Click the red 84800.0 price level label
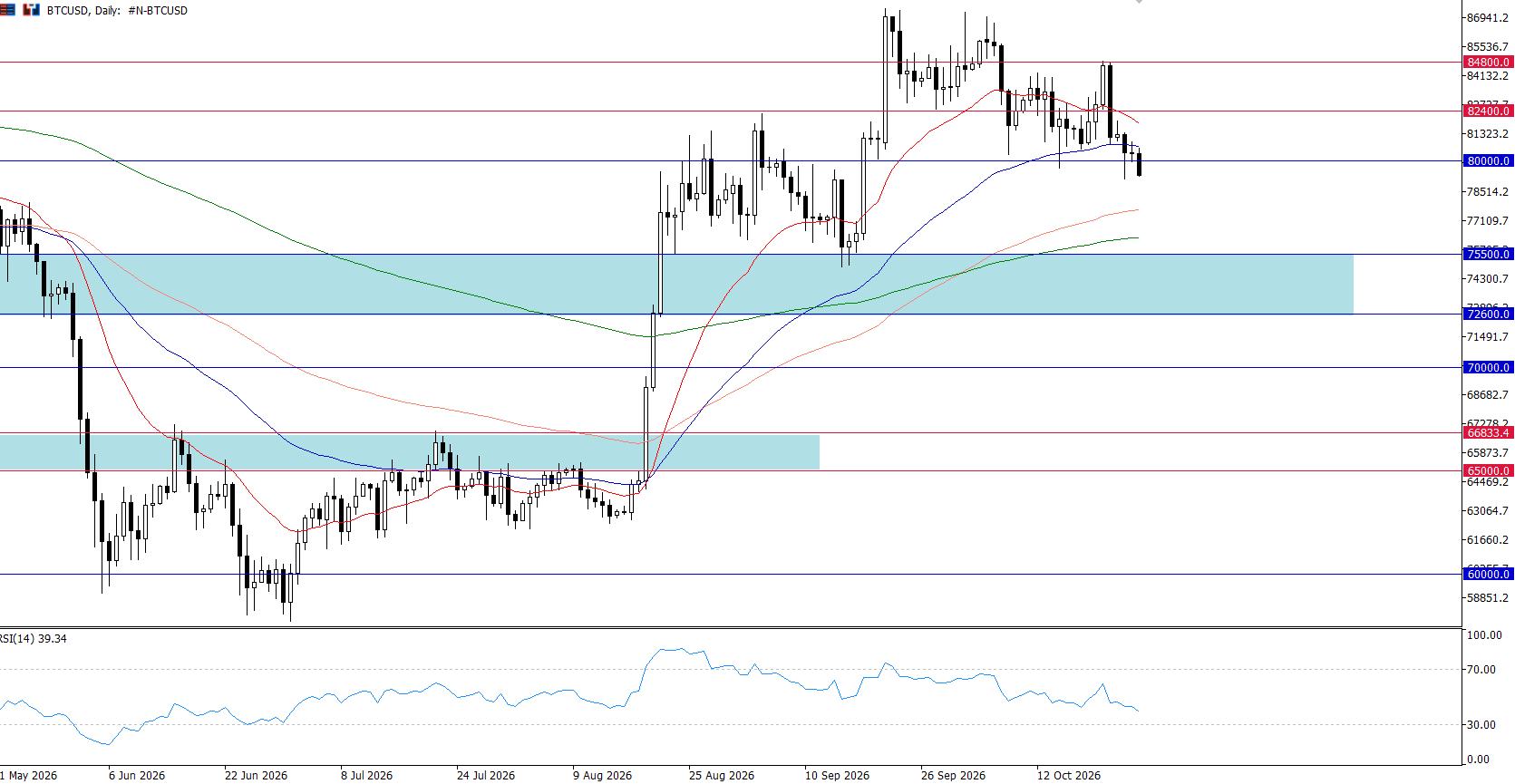Viewport: 1515px width, 784px height. [1488, 63]
